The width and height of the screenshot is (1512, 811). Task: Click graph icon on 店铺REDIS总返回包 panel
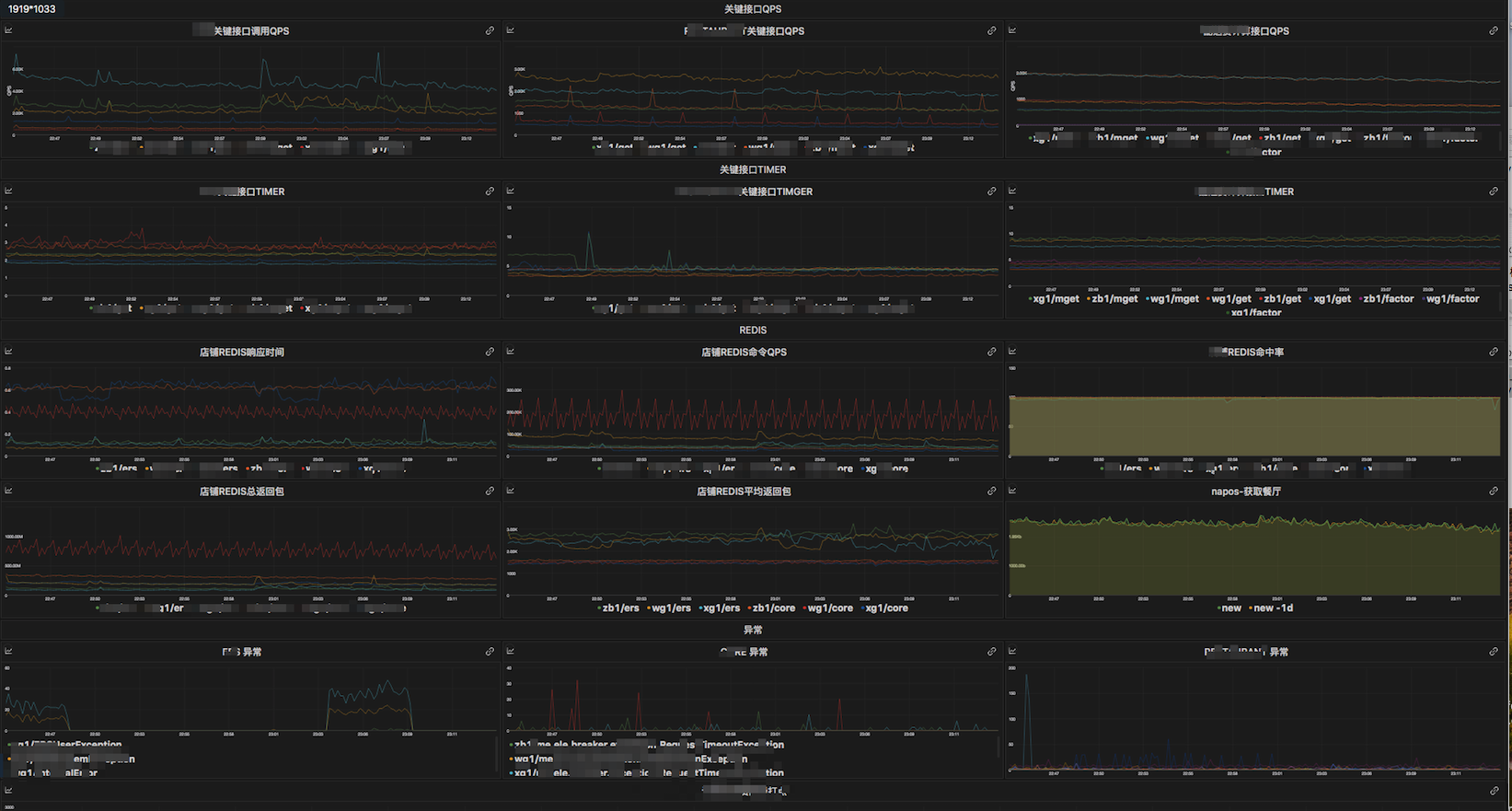pos(9,492)
